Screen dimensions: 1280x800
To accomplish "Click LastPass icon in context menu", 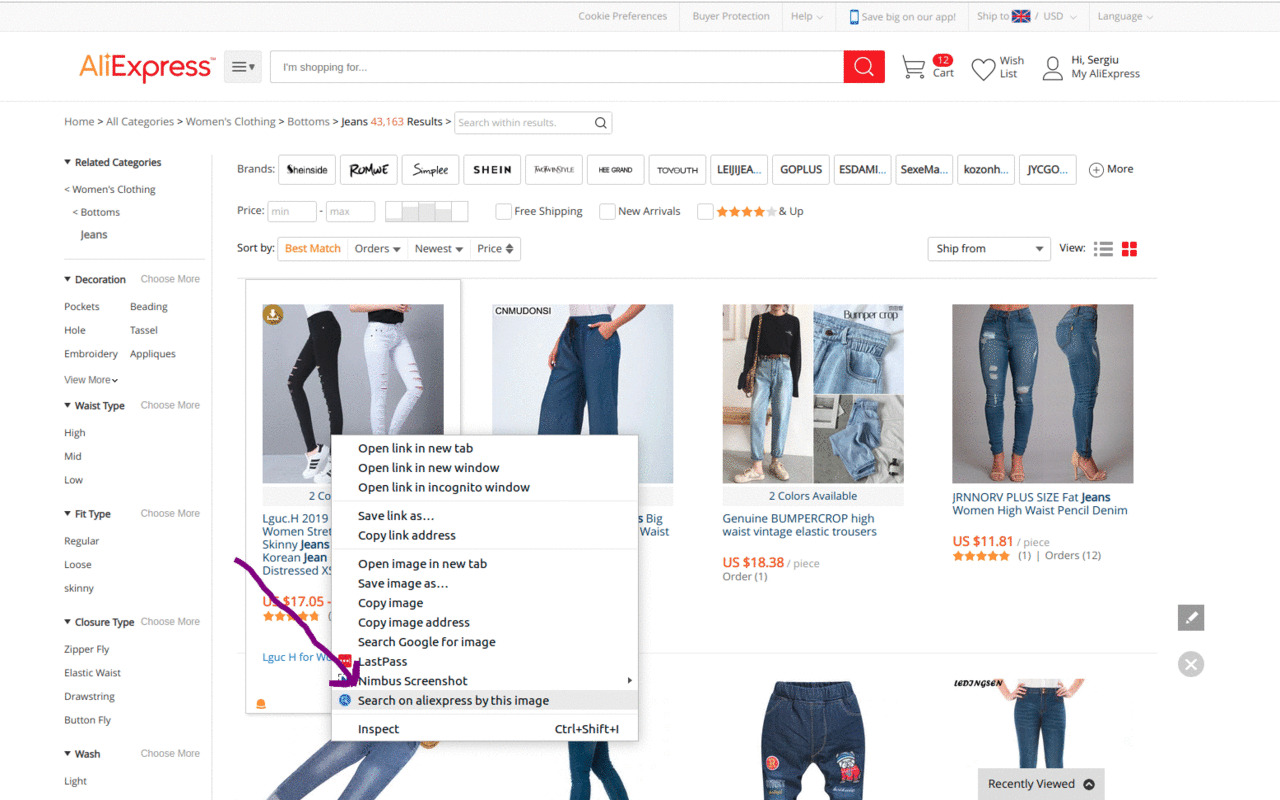I will click(x=345, y=661).
